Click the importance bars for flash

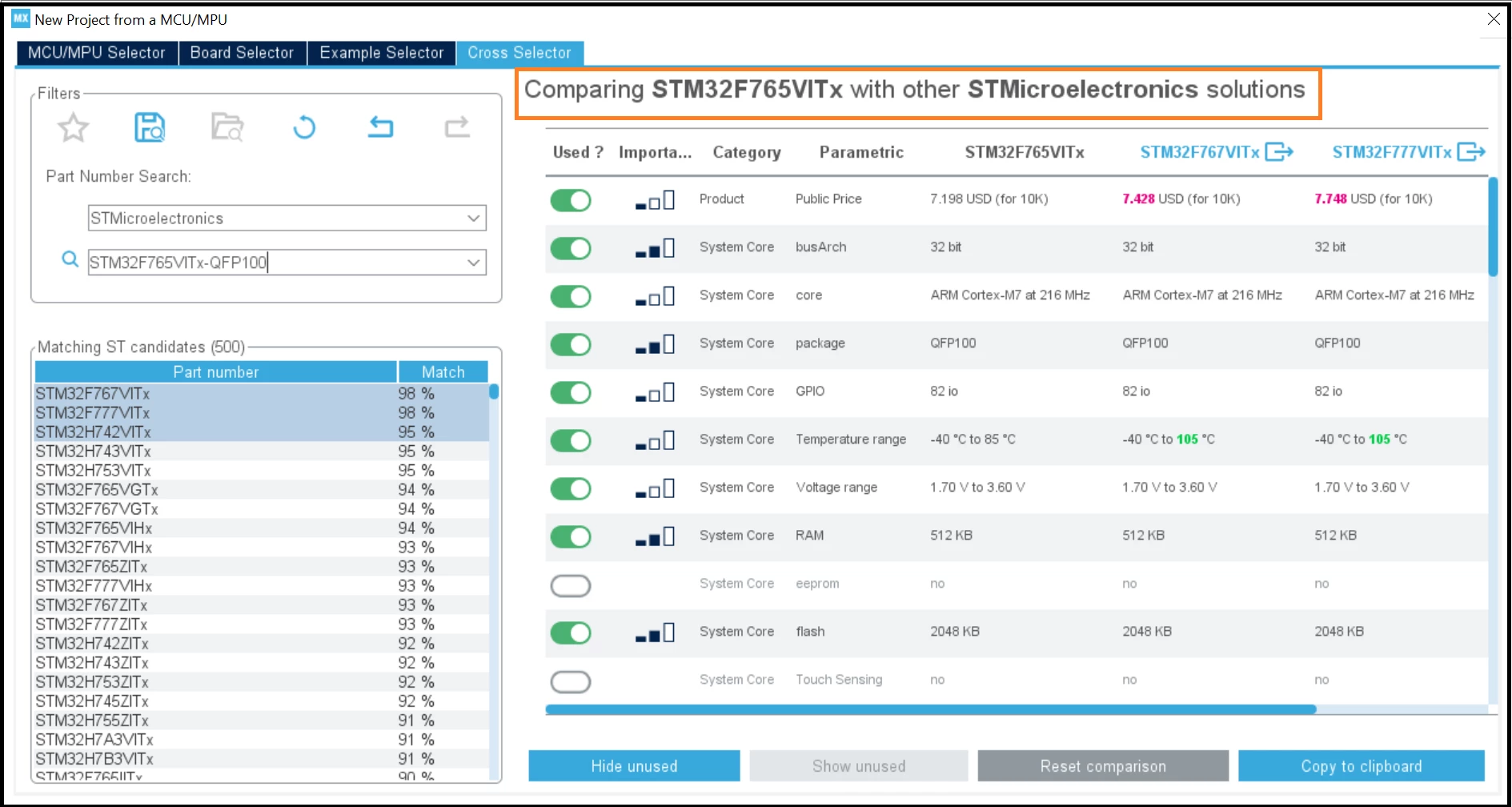pyautogui.click(x=655, y=632)
